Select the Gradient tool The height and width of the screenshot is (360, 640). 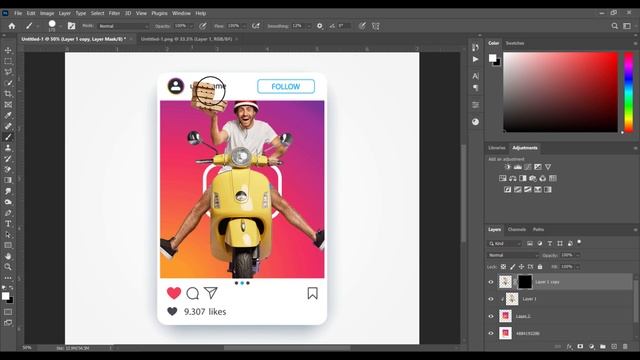tap(8, 180)
